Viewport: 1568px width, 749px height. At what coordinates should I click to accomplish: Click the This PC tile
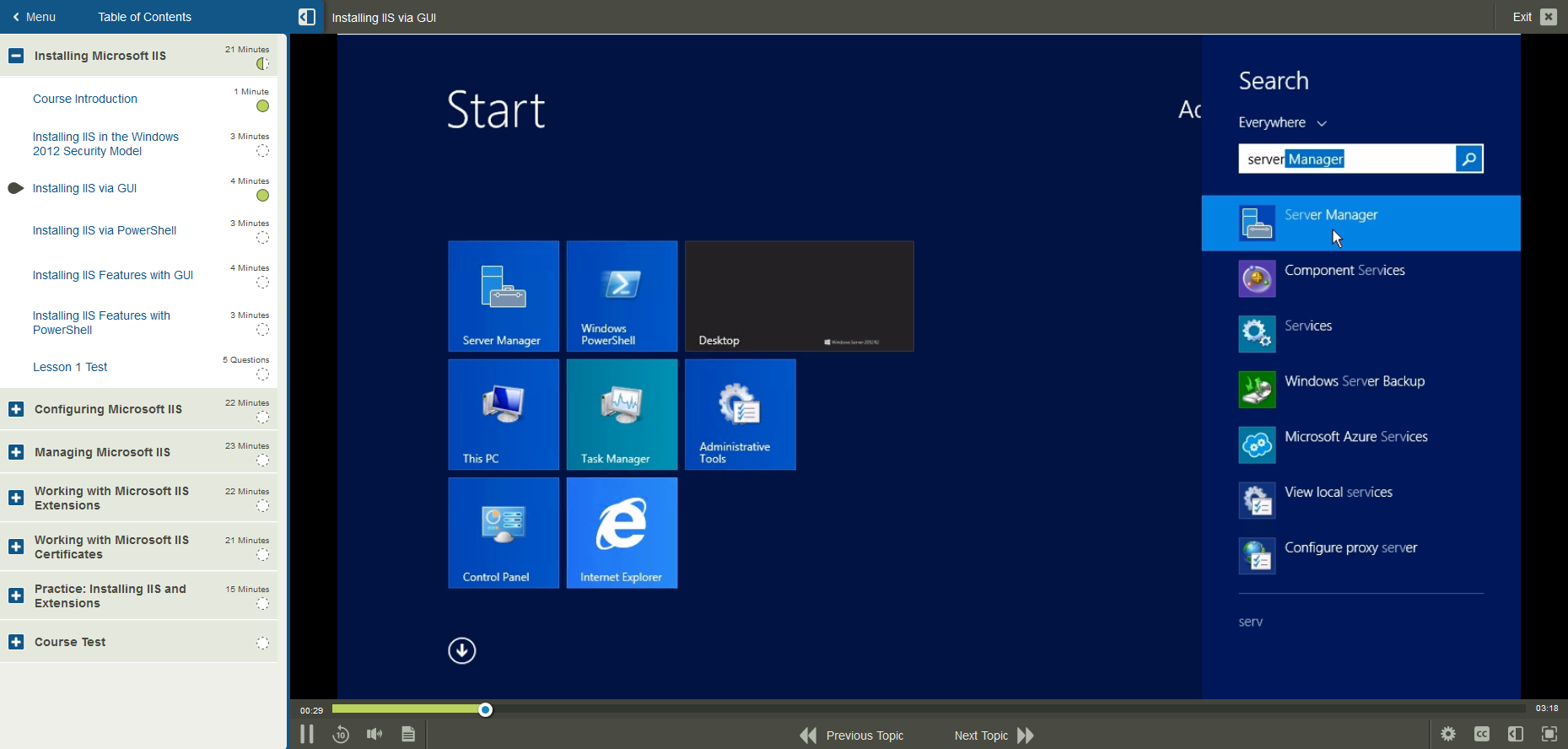coord(504,414)
